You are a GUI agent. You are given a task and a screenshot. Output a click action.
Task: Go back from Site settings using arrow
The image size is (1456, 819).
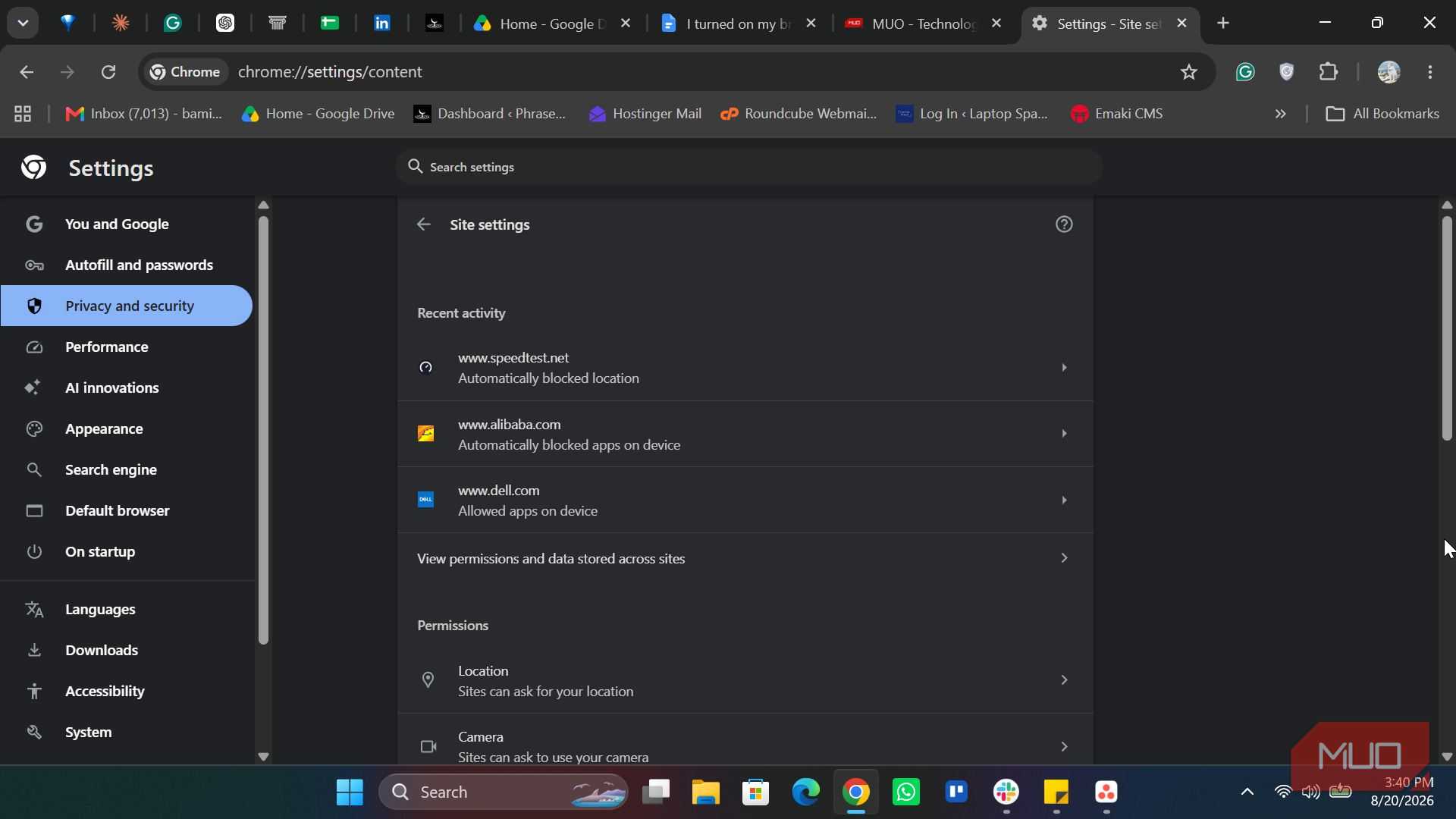point(424,224)
